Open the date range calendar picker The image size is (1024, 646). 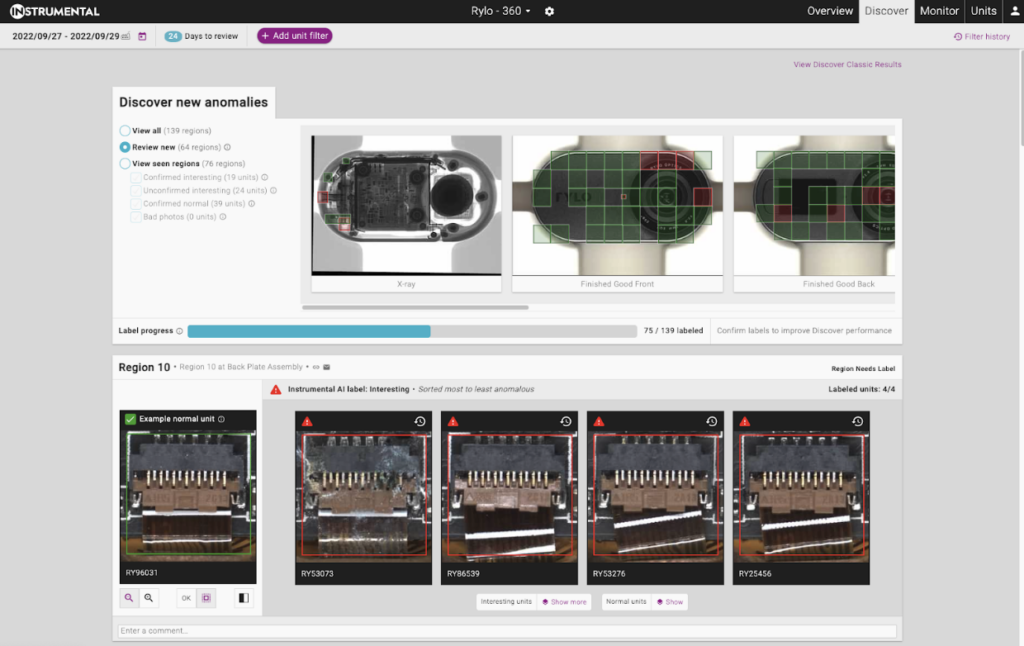tap(142, 36)
